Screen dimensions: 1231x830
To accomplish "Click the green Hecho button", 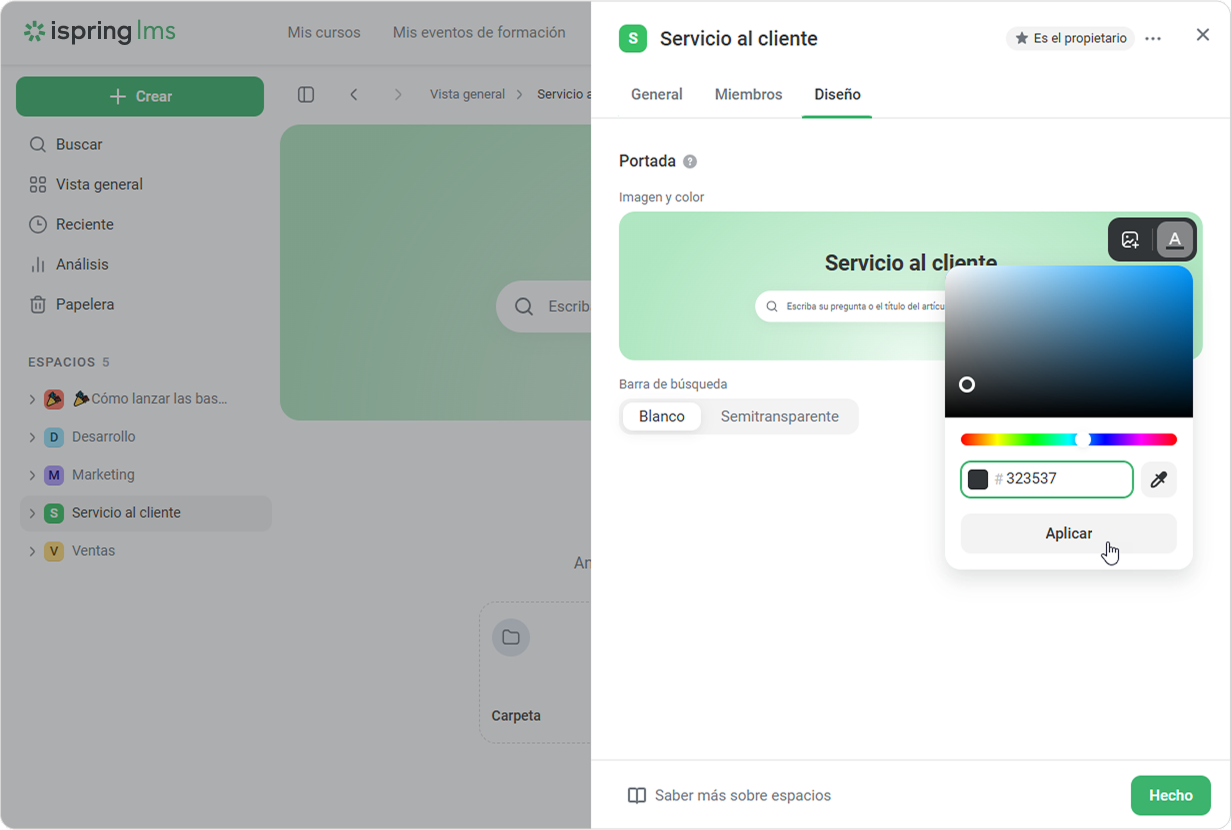I will click(x=1170, y=796).
